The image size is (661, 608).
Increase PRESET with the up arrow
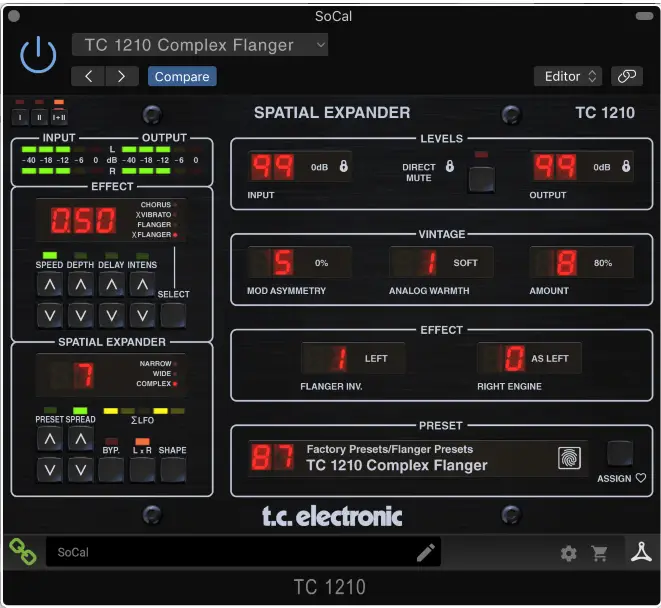tap(50, 440)
